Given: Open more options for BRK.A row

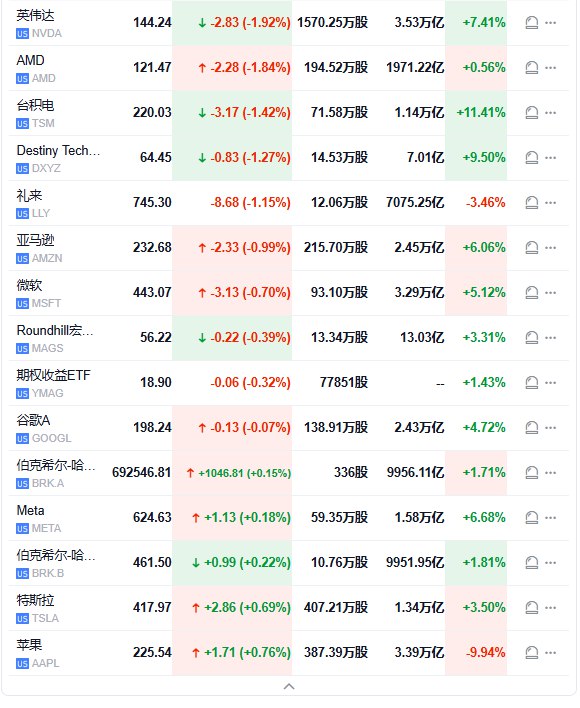Looking at the screenshot, I should [x=551, y=473].
